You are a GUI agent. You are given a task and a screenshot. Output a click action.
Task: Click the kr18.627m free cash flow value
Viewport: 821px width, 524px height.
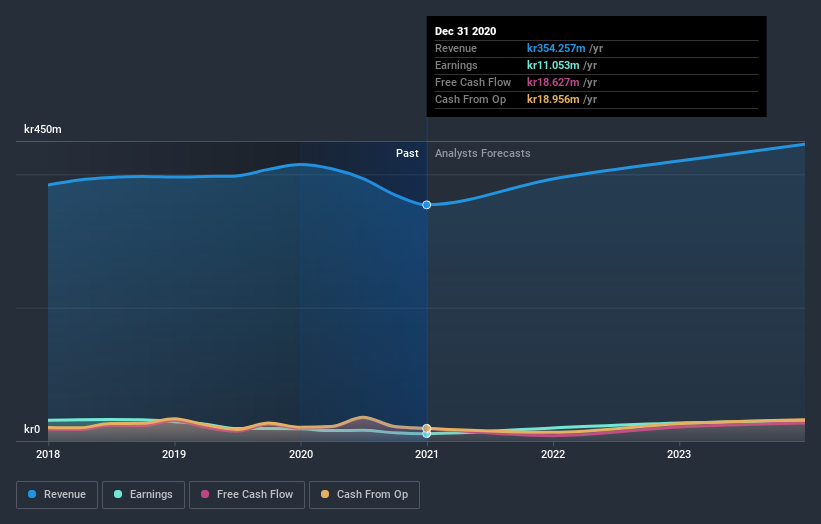553,82
